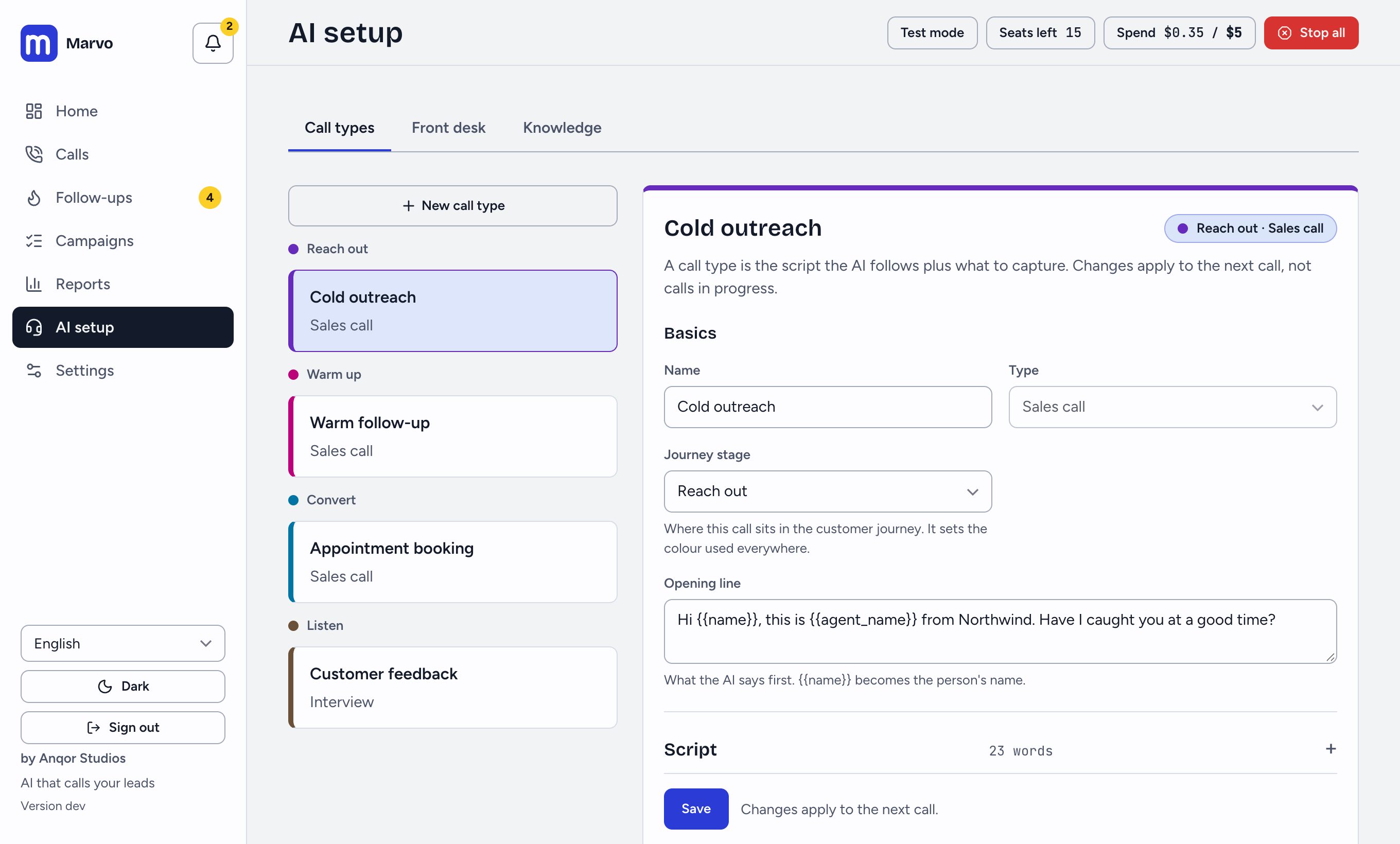Click Sign out button
The image size is (1400, 844).
click(x=122, y=728)
